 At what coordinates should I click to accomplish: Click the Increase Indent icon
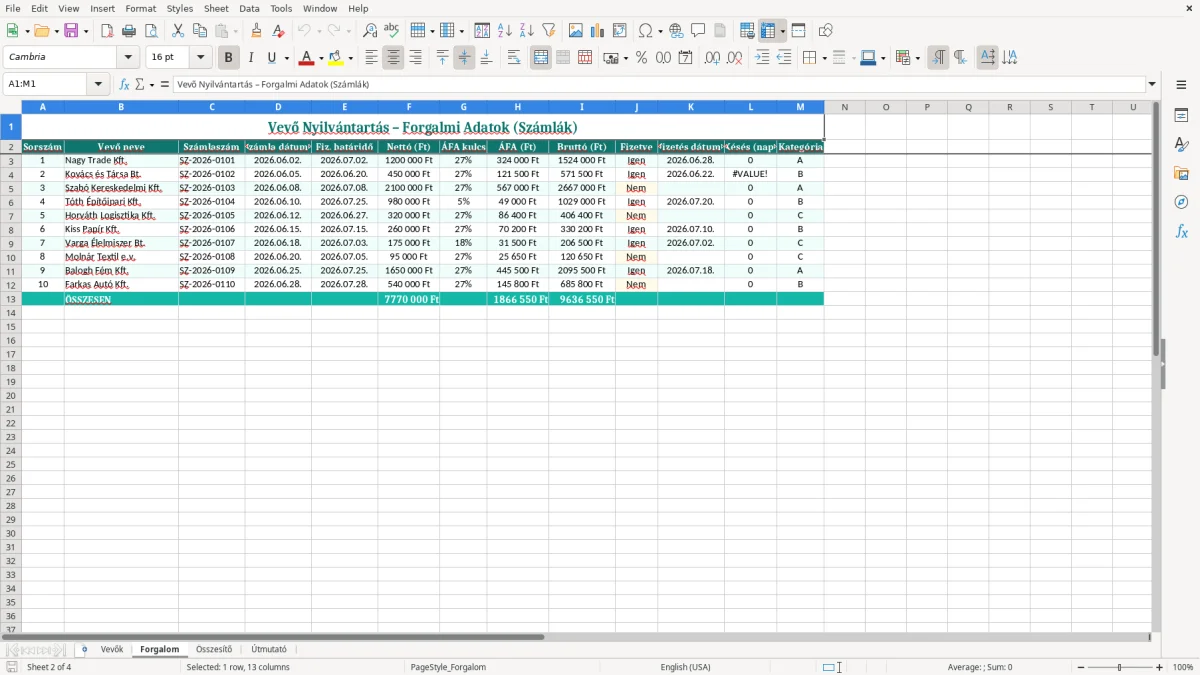coord(762,58)
